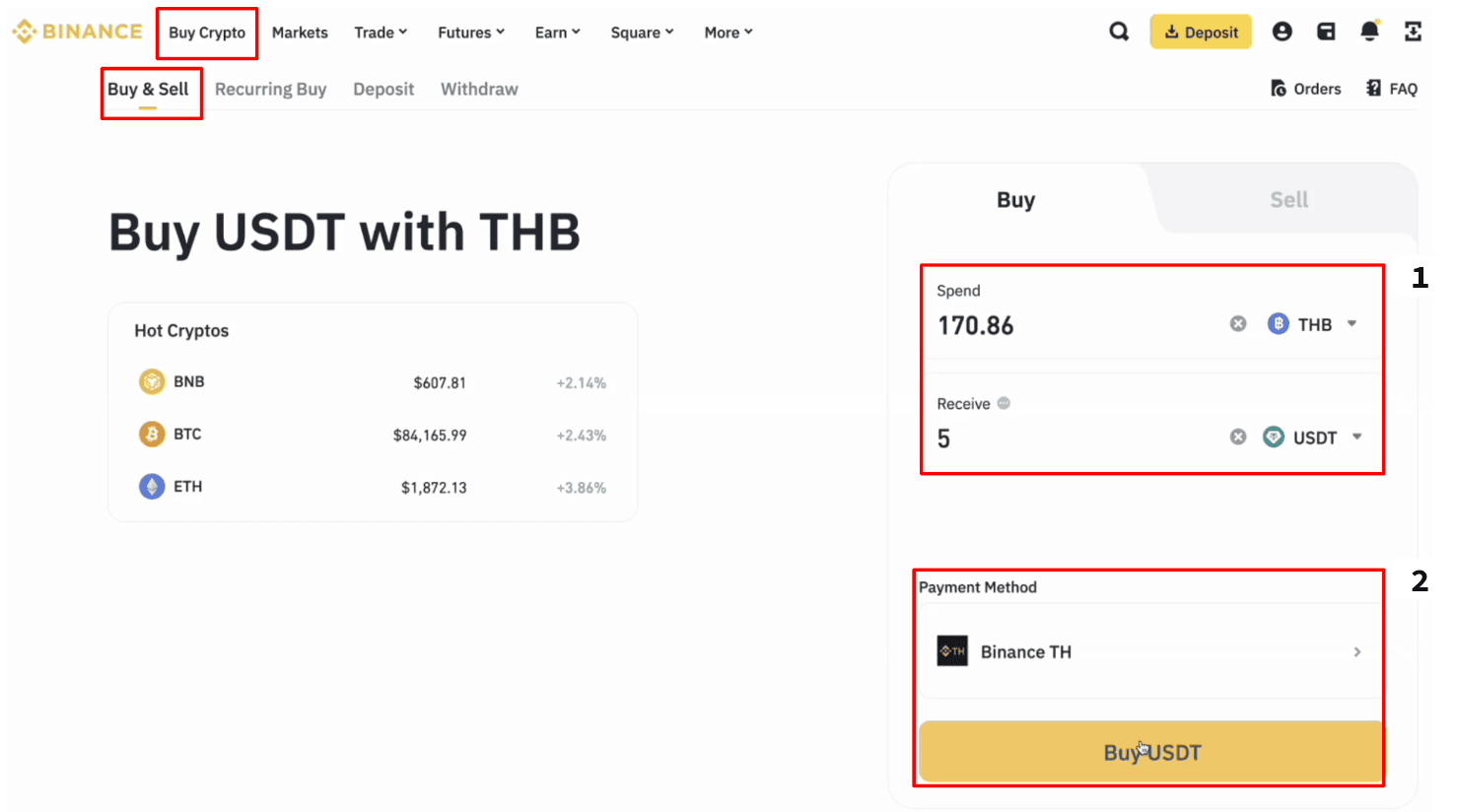
Task: Open the Markets menu item
Action: click(x=300, y=33)
